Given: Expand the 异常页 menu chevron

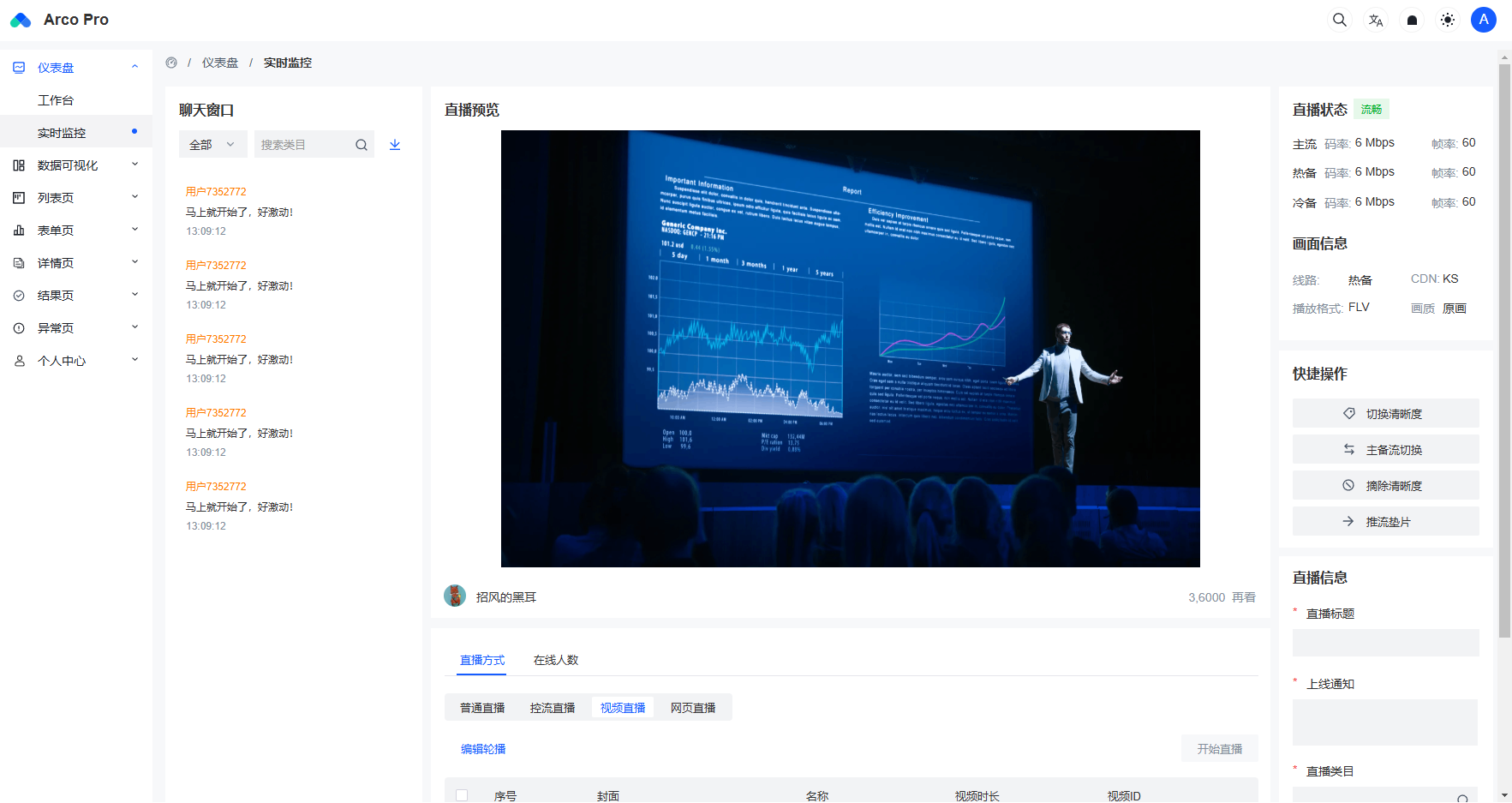Looking at the screenshot, I should tap(134, 327).
